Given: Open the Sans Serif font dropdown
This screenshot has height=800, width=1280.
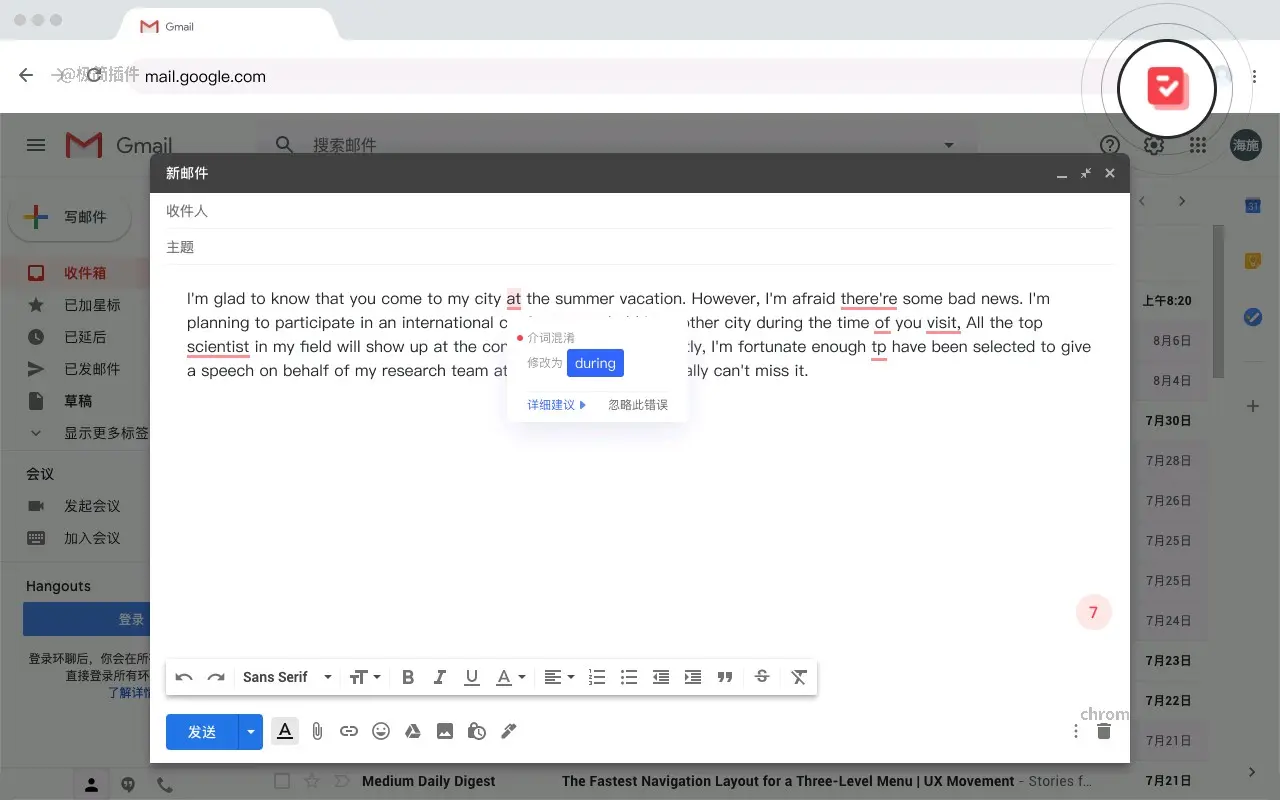Looking at the screenshot, I should 287,677.
